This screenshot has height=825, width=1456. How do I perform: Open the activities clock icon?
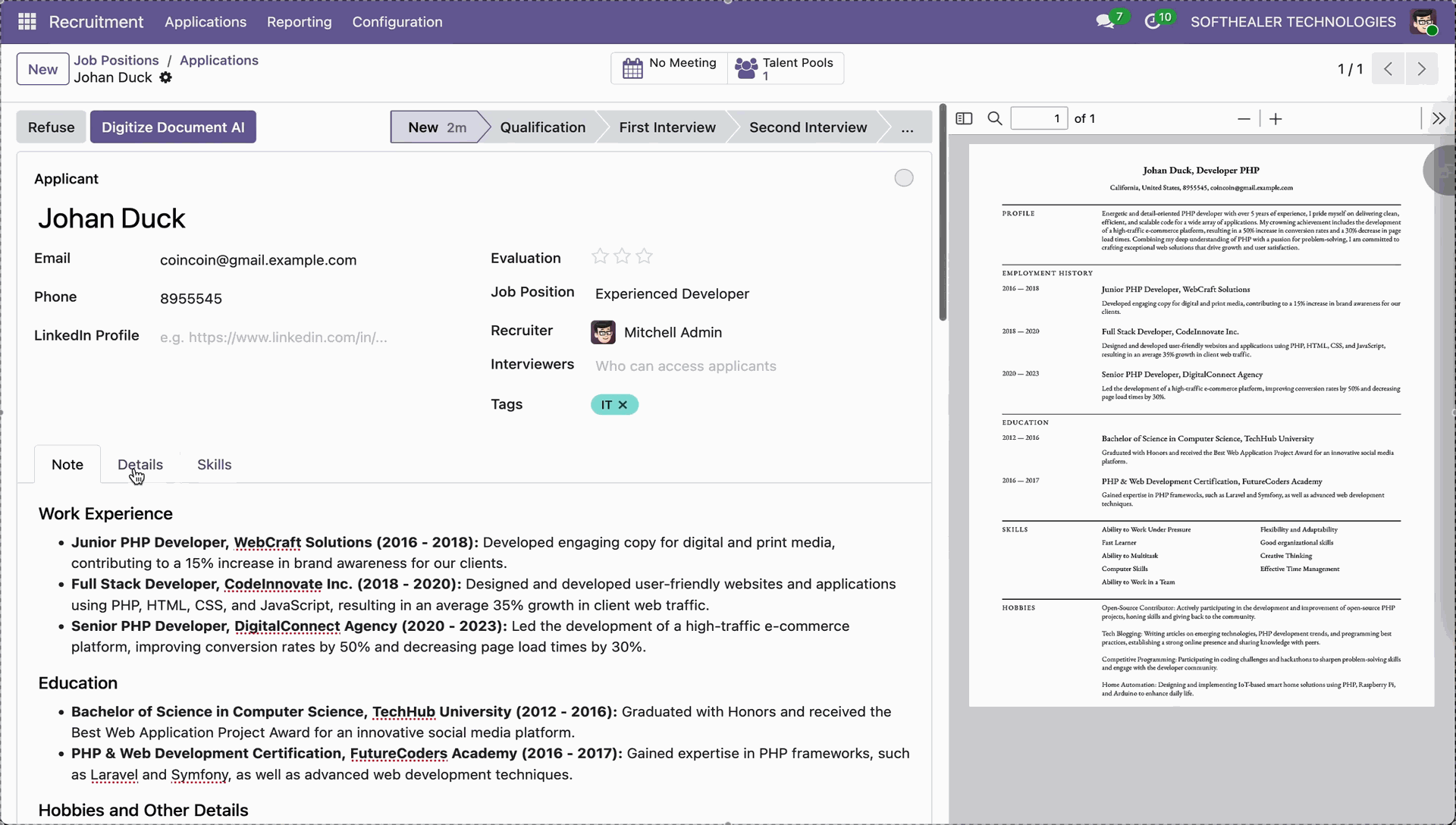[1152, 22]
